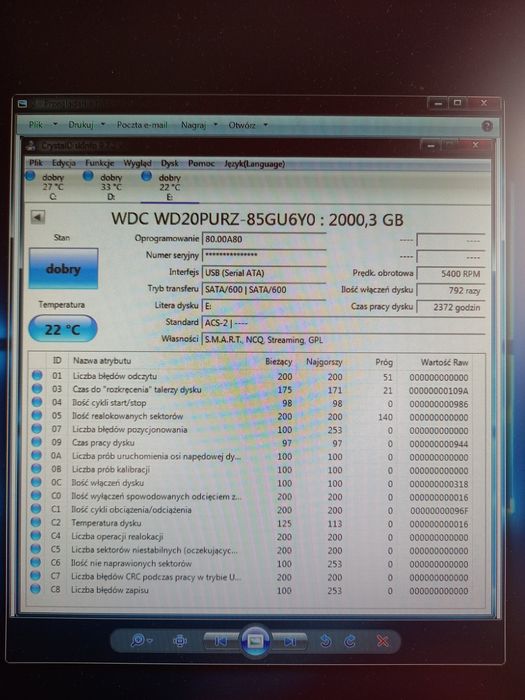Open the Edycja menu
The image size is (525, 700).
point(63,163)
